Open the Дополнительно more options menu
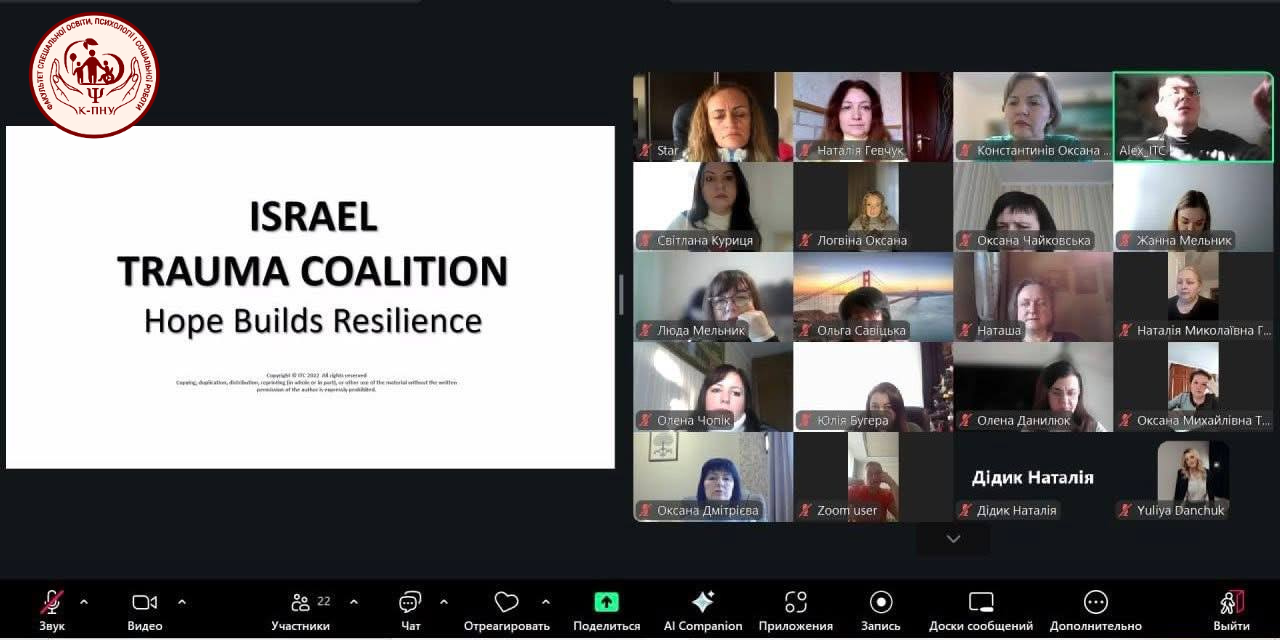The height and width of the screenshot is (640, 1280). tap(1096, 603)
